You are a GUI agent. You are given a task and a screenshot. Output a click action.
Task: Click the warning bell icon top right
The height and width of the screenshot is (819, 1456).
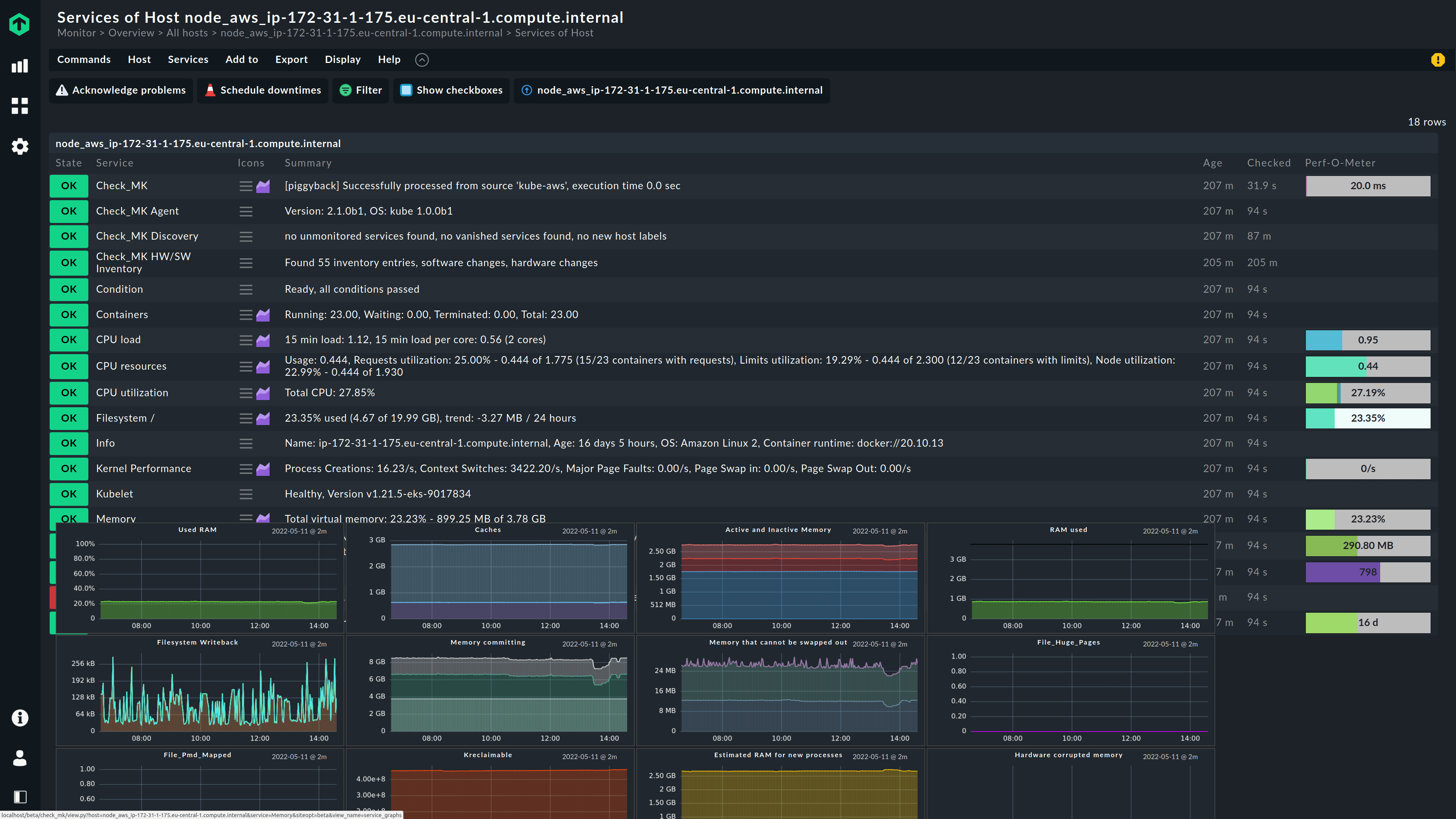coord(1438,60)
